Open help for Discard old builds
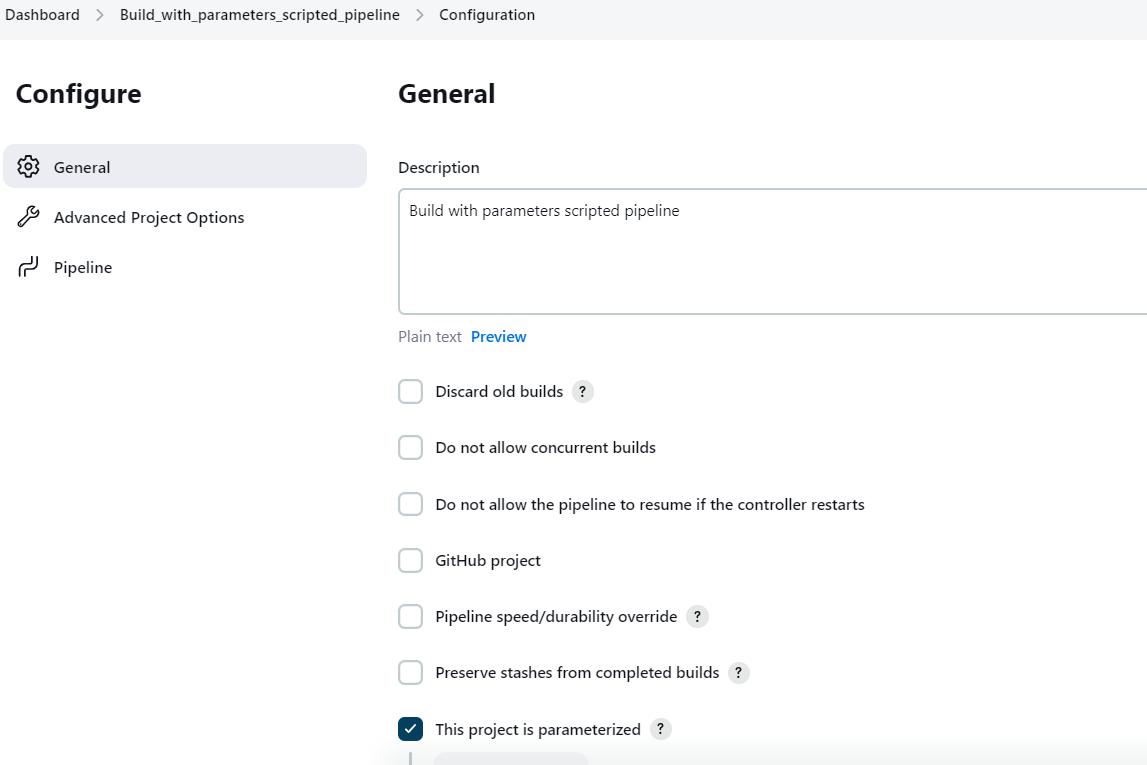The height and width of the screenshot is (765, 1147). coord(583,391)
